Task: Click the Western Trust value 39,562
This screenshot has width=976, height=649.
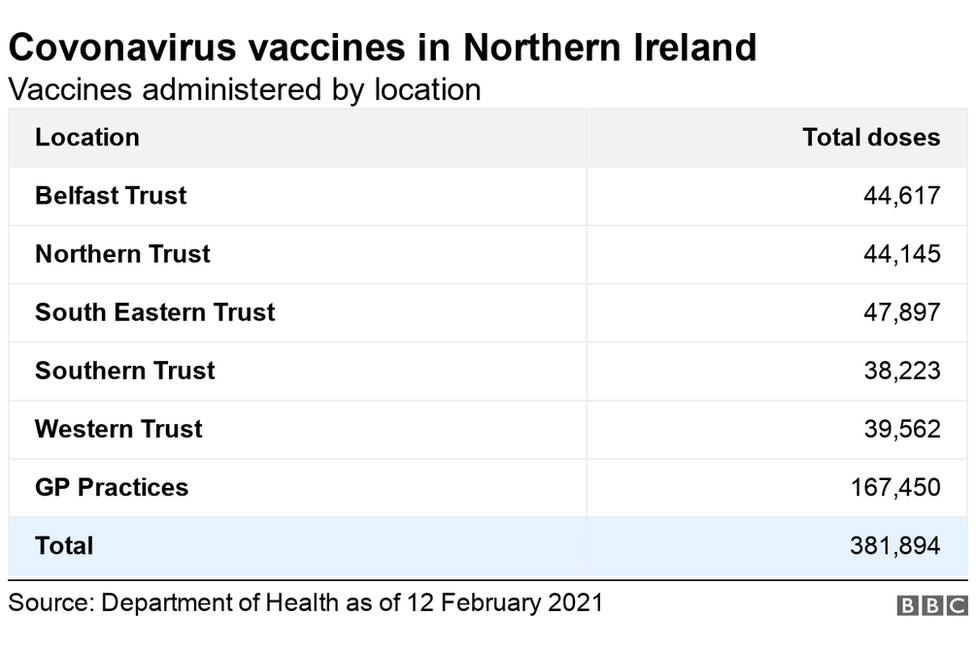Action: [x=901, y=429]
